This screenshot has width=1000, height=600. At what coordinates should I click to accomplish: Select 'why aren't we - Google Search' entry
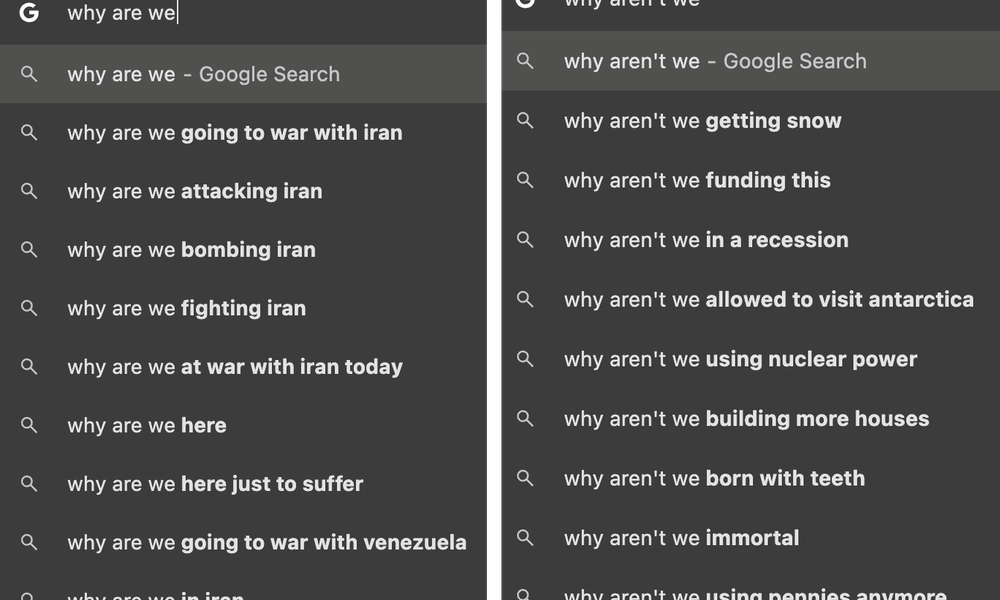pyautogui.click(x=715, y=61)
